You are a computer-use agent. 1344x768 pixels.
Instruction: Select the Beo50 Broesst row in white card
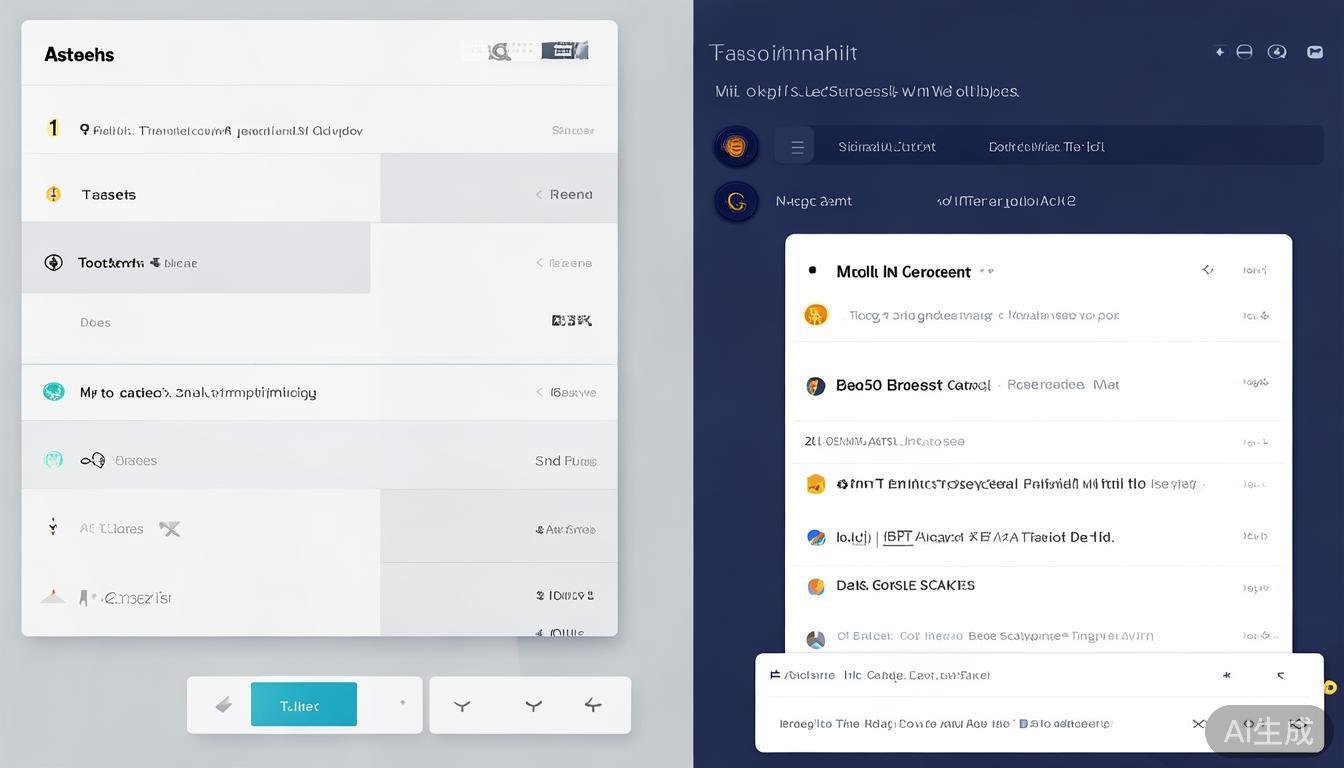pyautogui.click(x=960, y=385)
